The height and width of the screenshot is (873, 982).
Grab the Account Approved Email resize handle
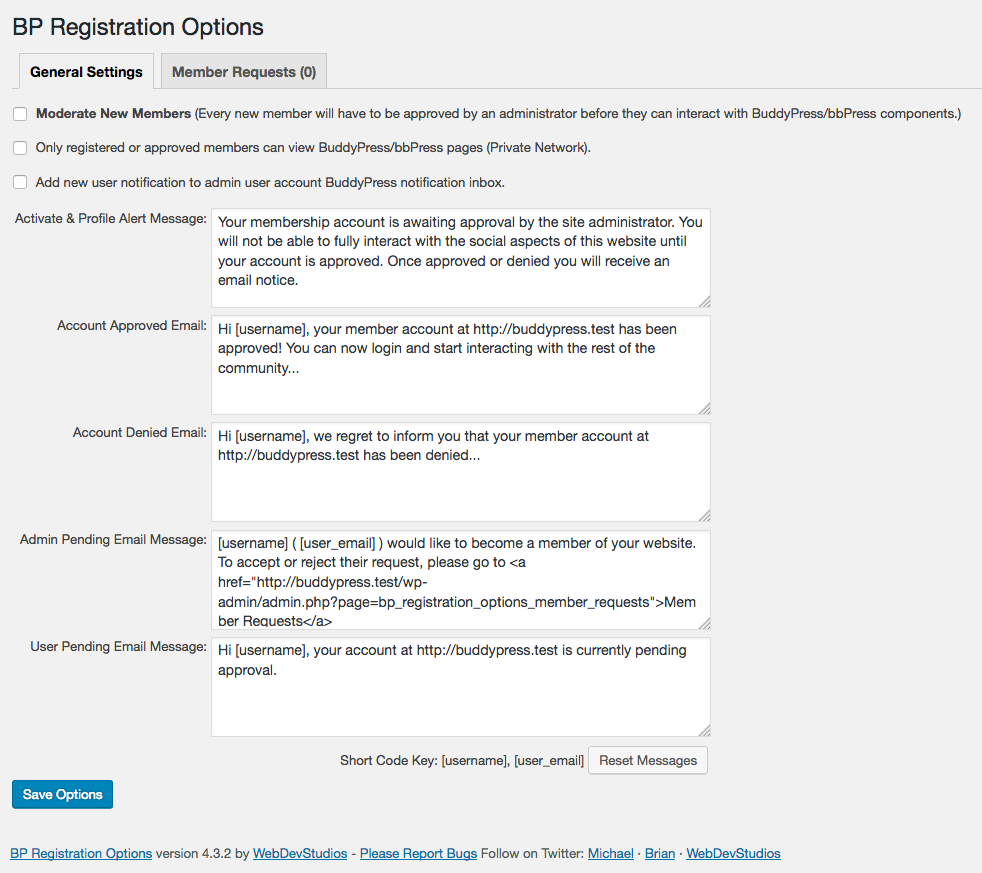[704, 408]
